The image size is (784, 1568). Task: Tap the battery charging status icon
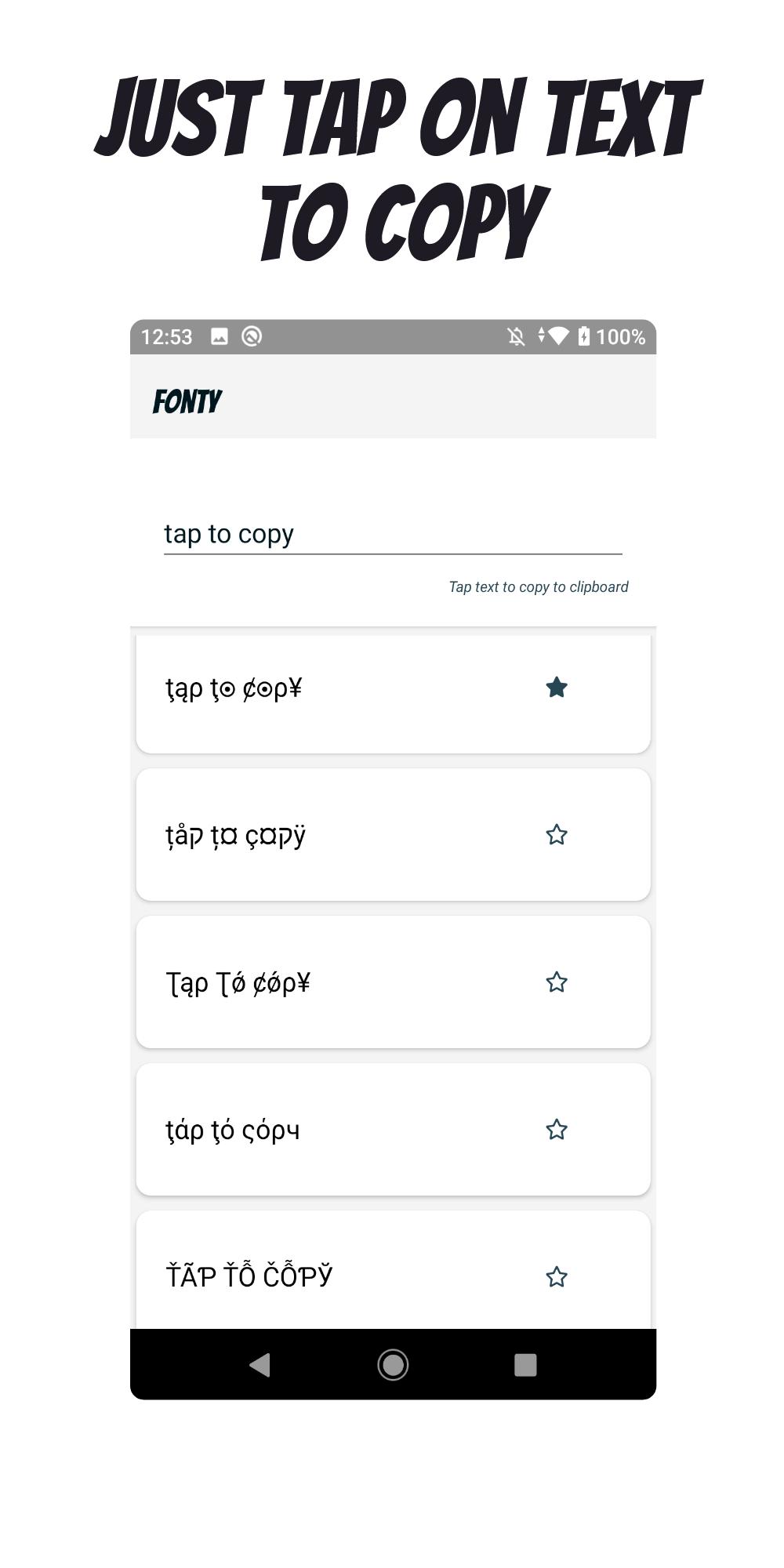[584, 337]
